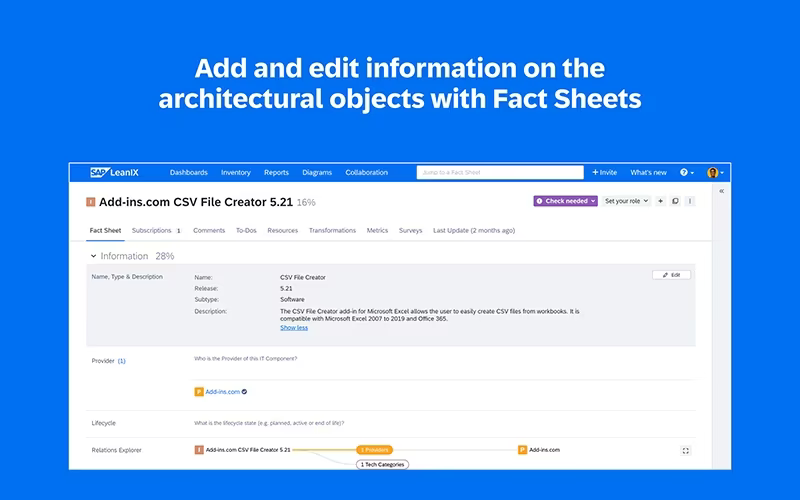This screenshot has height=500, width=800.
Task: Open the Inventory menu
Action: pyautogui.click(x=236, y=172)
